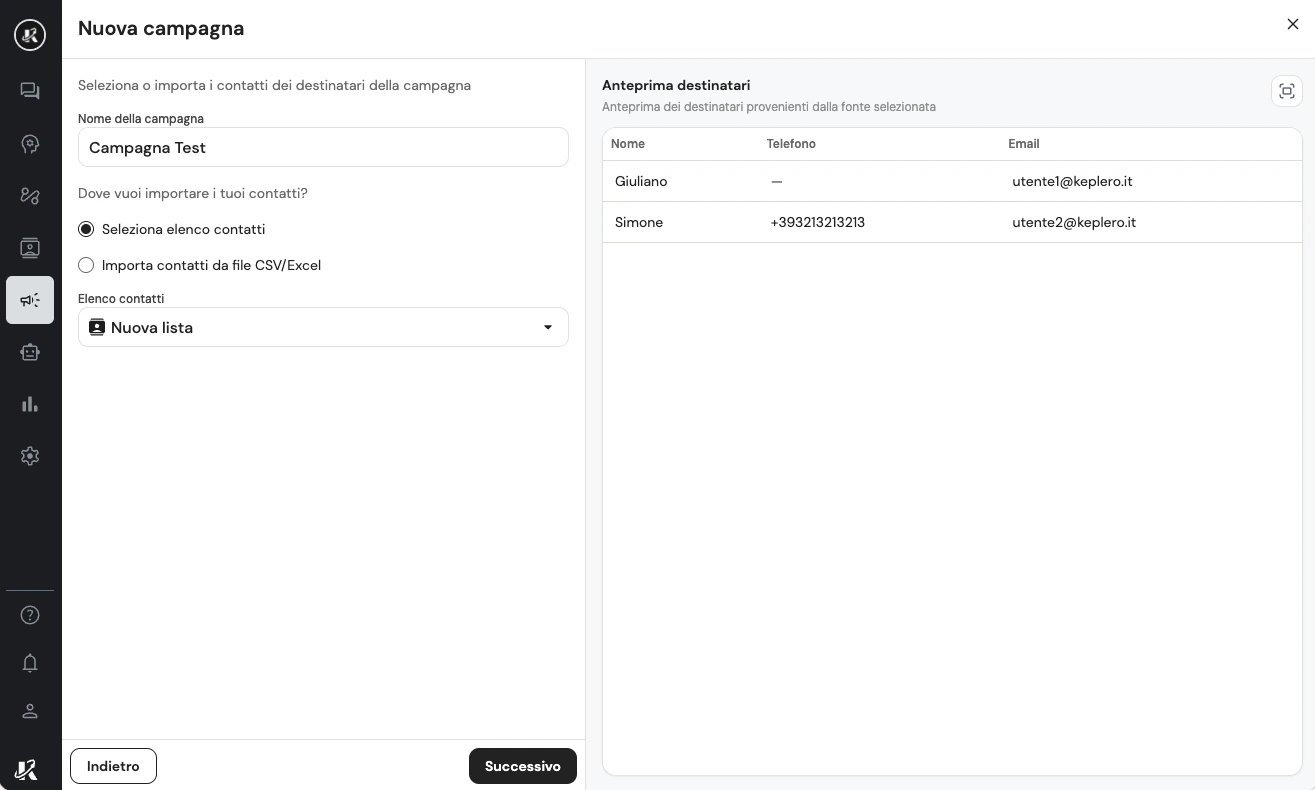This screenshot has width=1315, height=790.
Task: Click the 'Indietro' button
Action: pyautogui.click(x=113, y=766)
